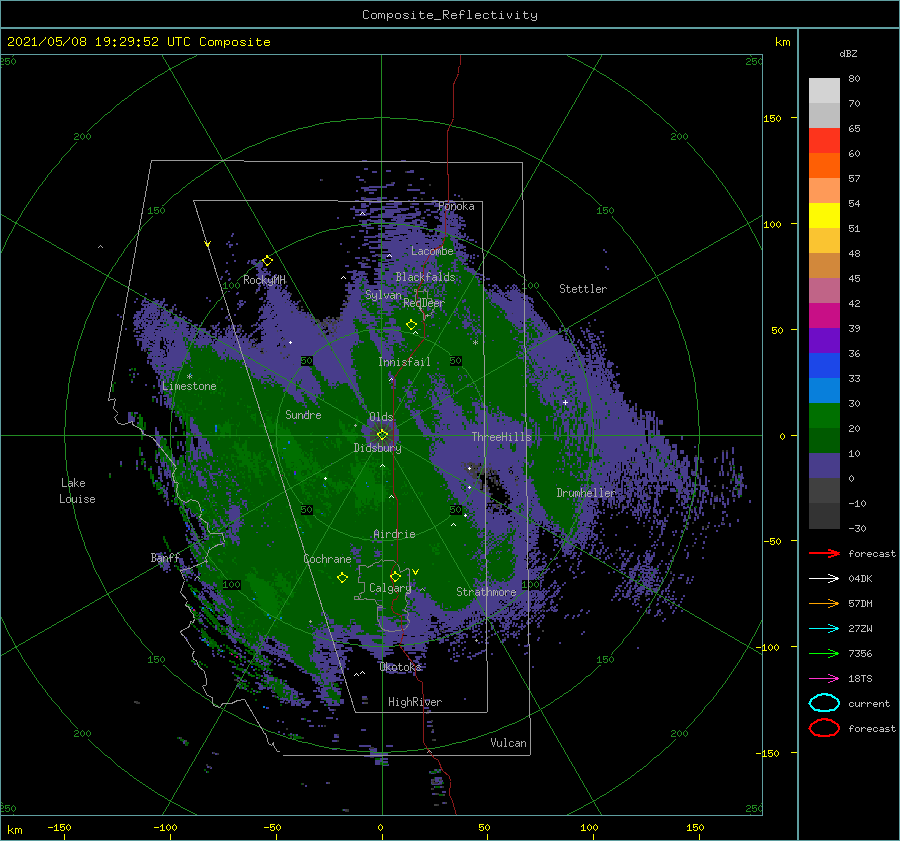Select the 80 dBZ light gray swatch

point(824,91)
